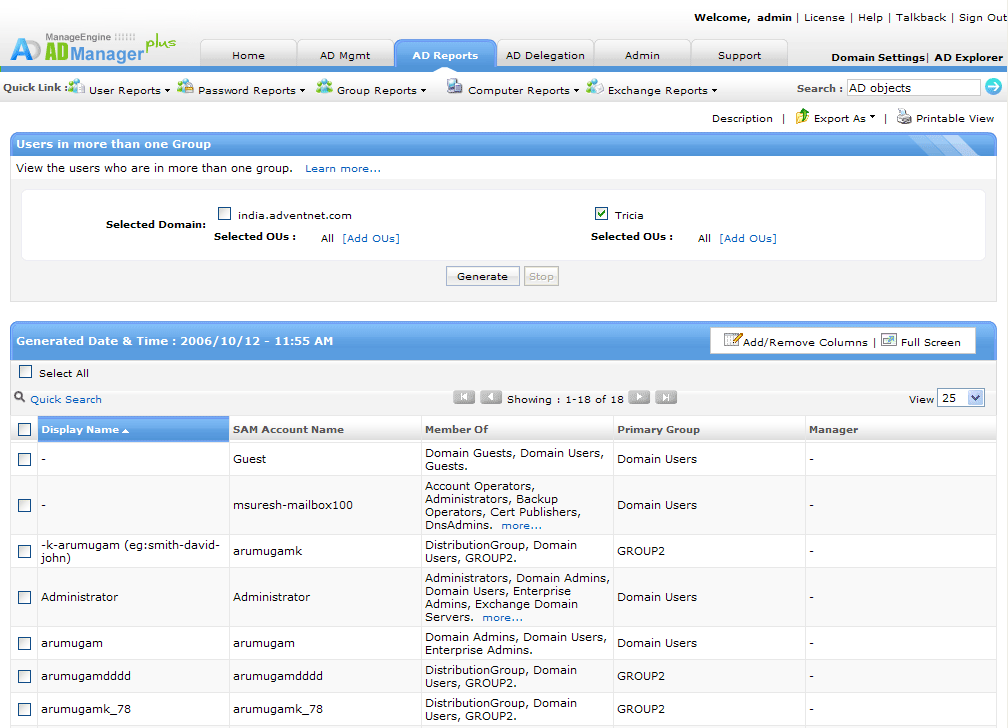Click the Password Reports icon

pyautogui.click(x=185, y=86)
